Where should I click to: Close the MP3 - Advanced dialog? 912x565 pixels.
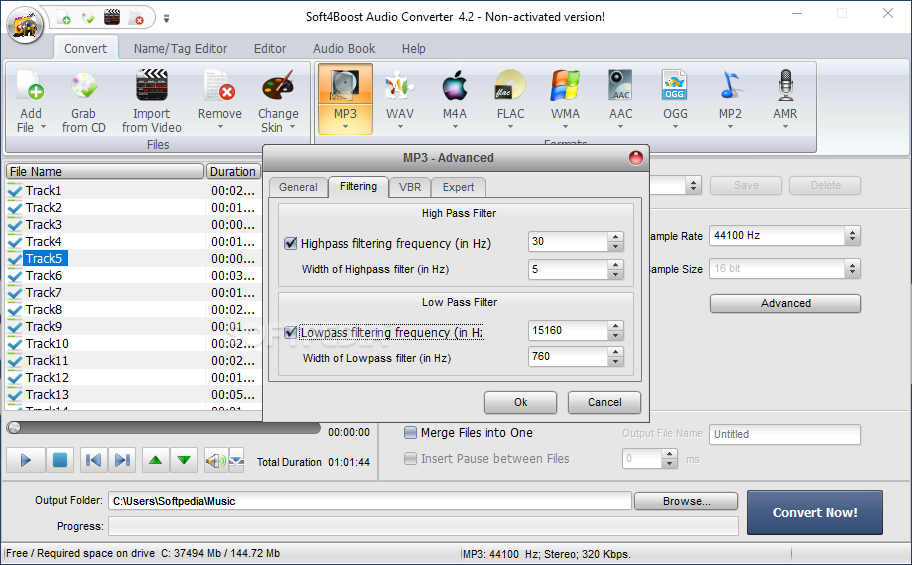pyautogui.click(x=636, y=158)
